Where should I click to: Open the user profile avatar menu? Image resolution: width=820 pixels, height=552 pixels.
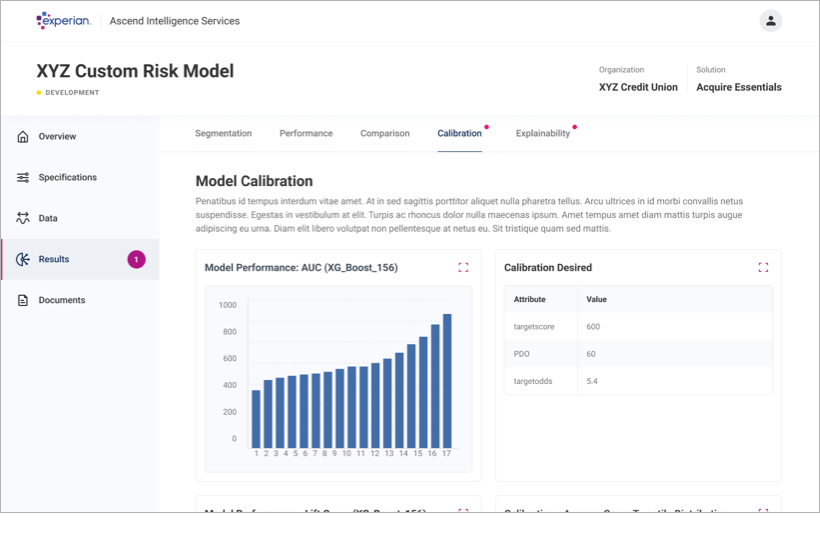tap(770, 21)
